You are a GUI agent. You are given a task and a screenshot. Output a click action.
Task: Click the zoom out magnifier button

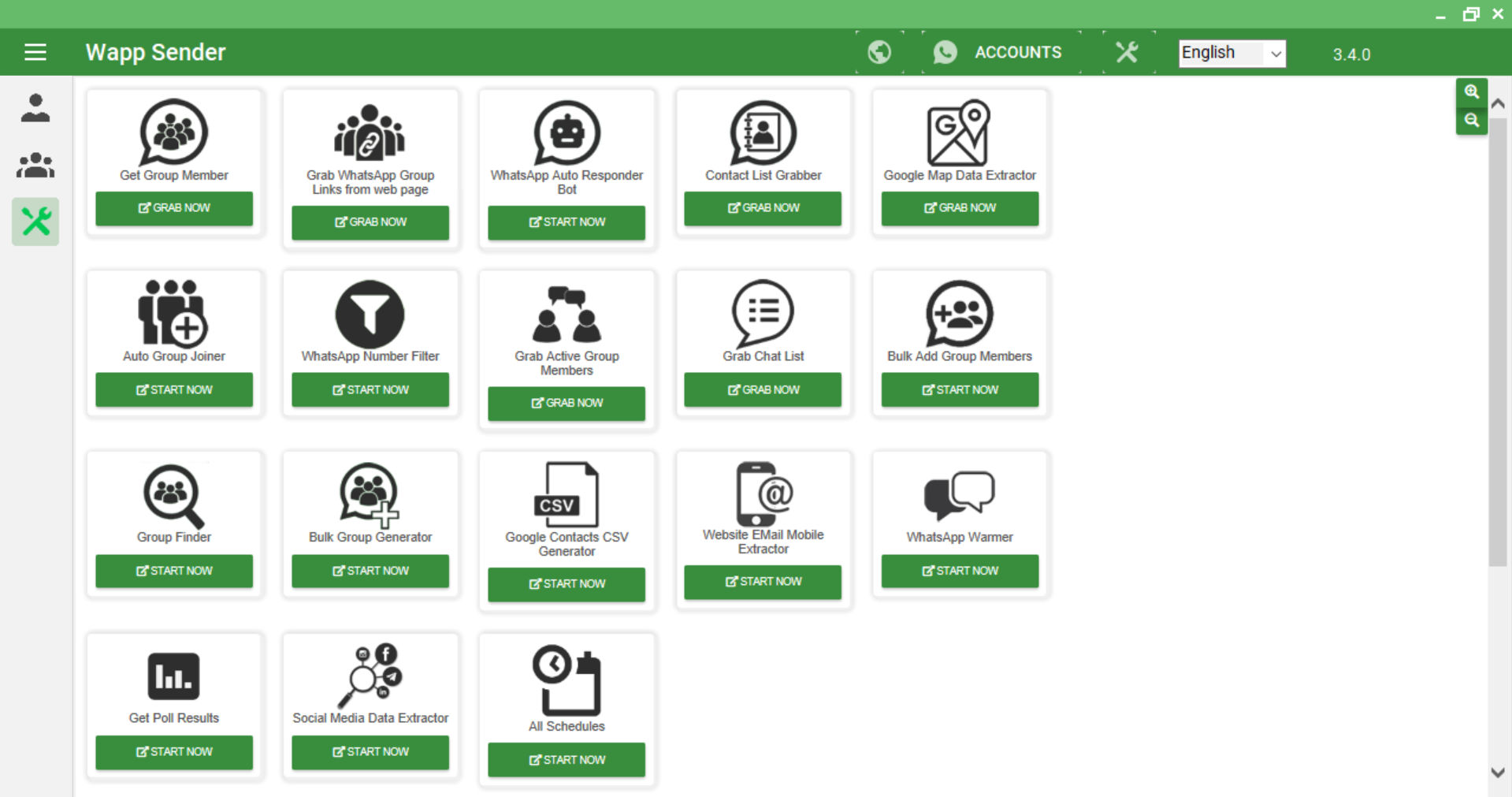point(1471,120)
